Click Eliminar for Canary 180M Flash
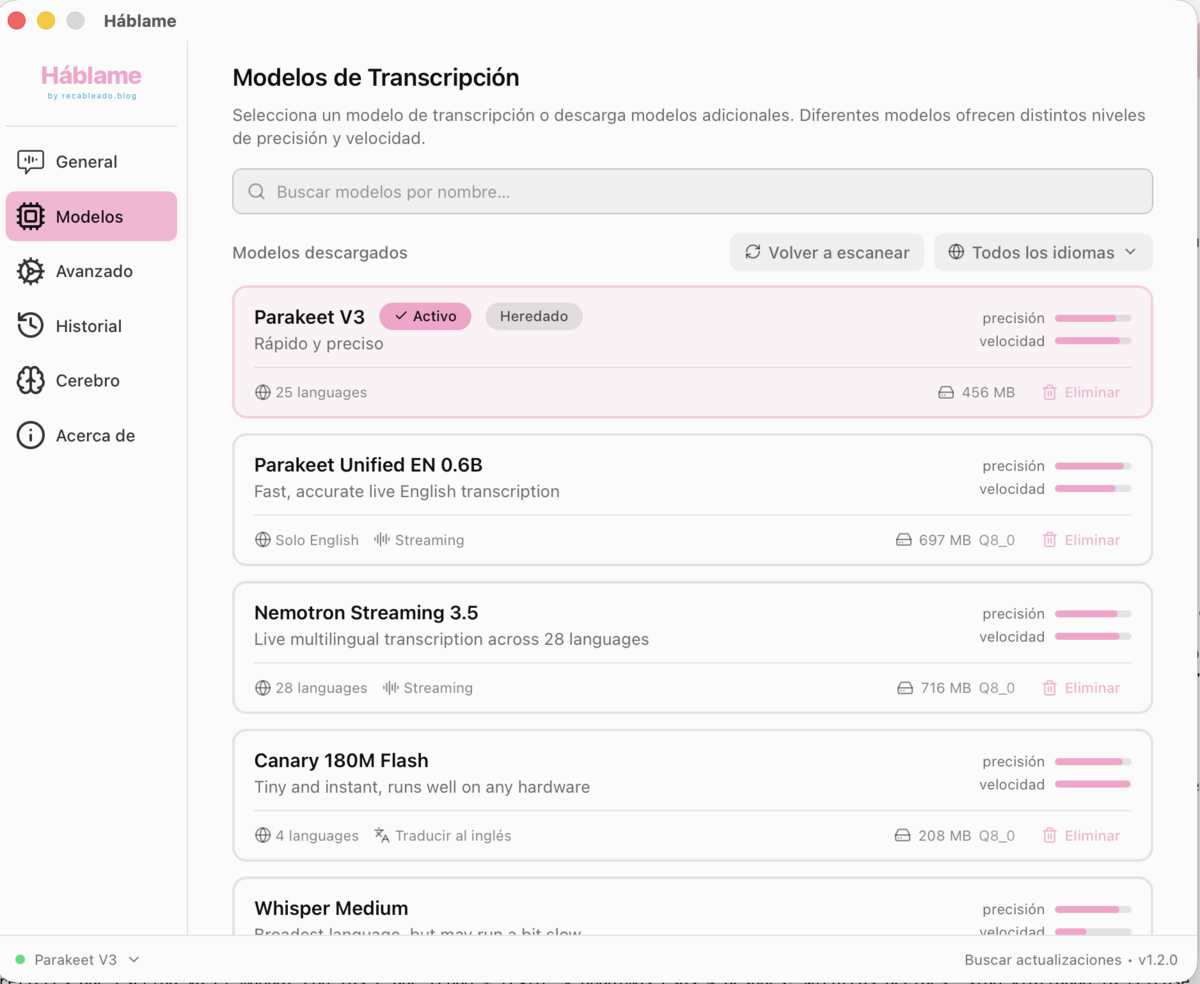Viewport: 1200px width, 984px height. point(1081,836)
